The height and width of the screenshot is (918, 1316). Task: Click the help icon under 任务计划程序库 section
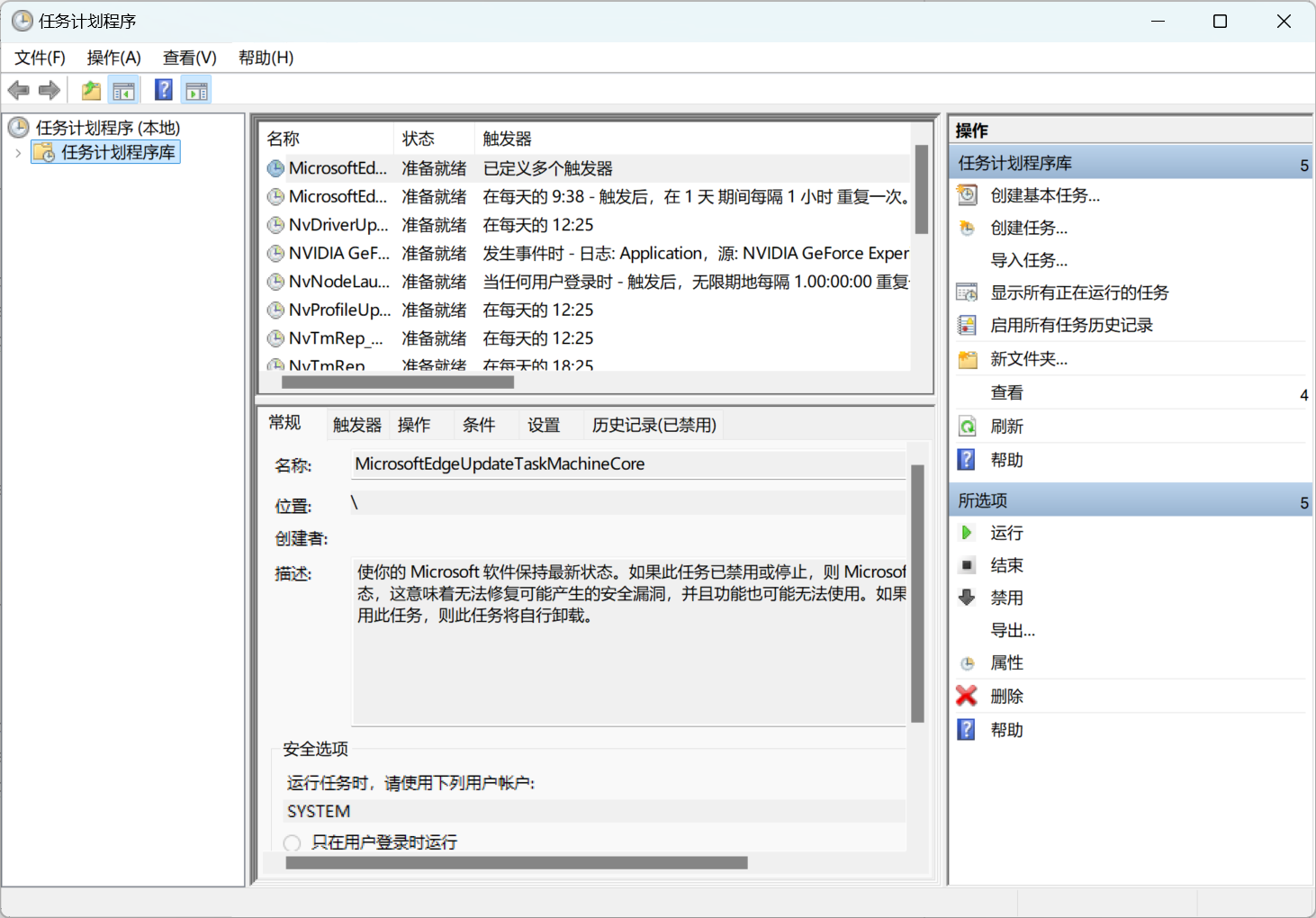tap(966, 460)
